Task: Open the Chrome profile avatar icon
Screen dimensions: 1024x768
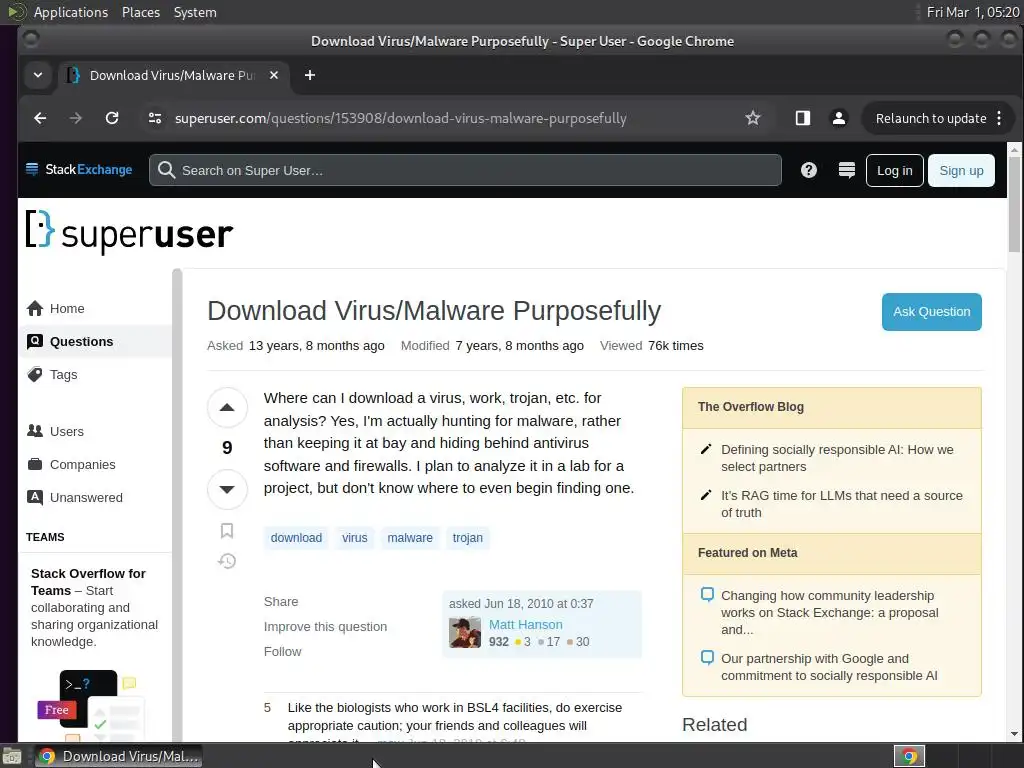Action: coord(839,118)
